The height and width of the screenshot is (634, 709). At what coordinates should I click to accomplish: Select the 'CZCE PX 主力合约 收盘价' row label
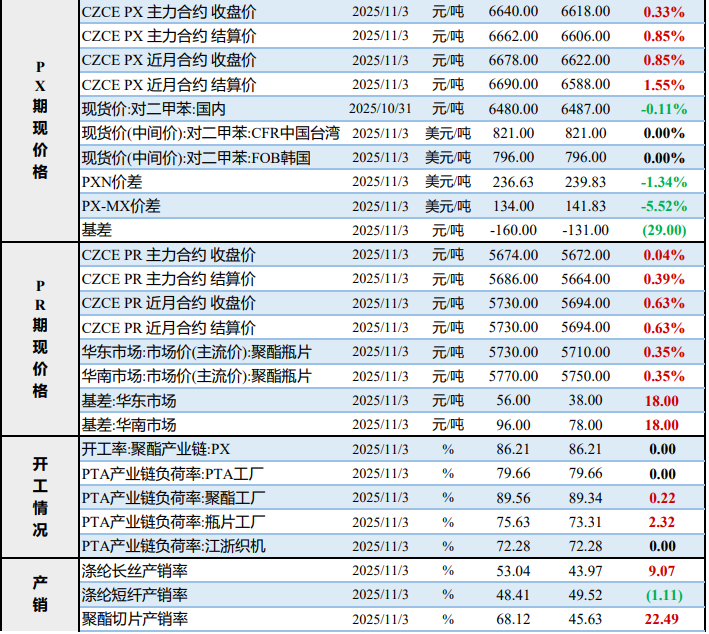[169, 12]
